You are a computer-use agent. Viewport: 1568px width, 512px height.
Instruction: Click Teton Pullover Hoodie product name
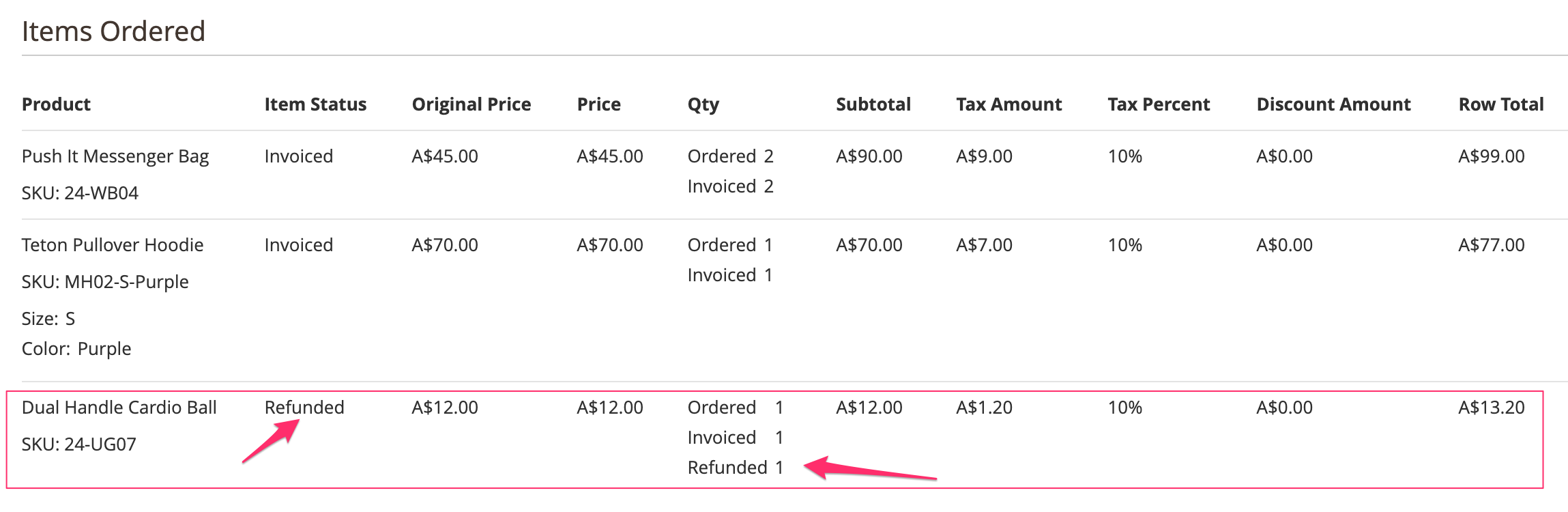[113, 245]
